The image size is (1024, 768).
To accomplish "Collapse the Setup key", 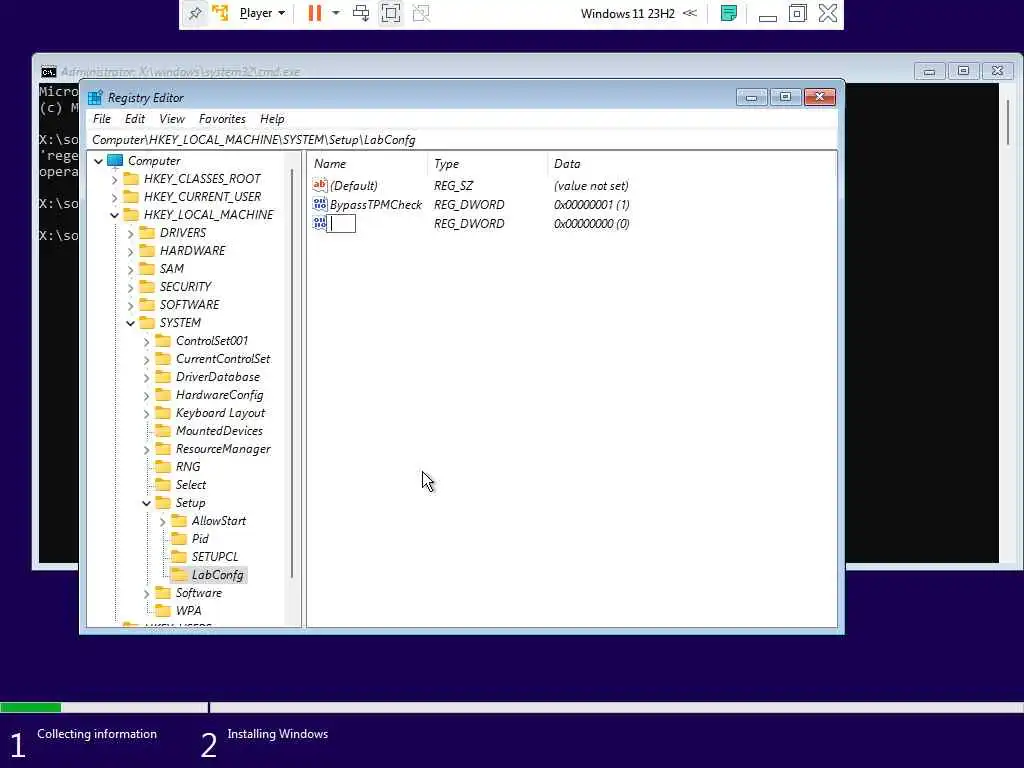I will pos(146,504).
